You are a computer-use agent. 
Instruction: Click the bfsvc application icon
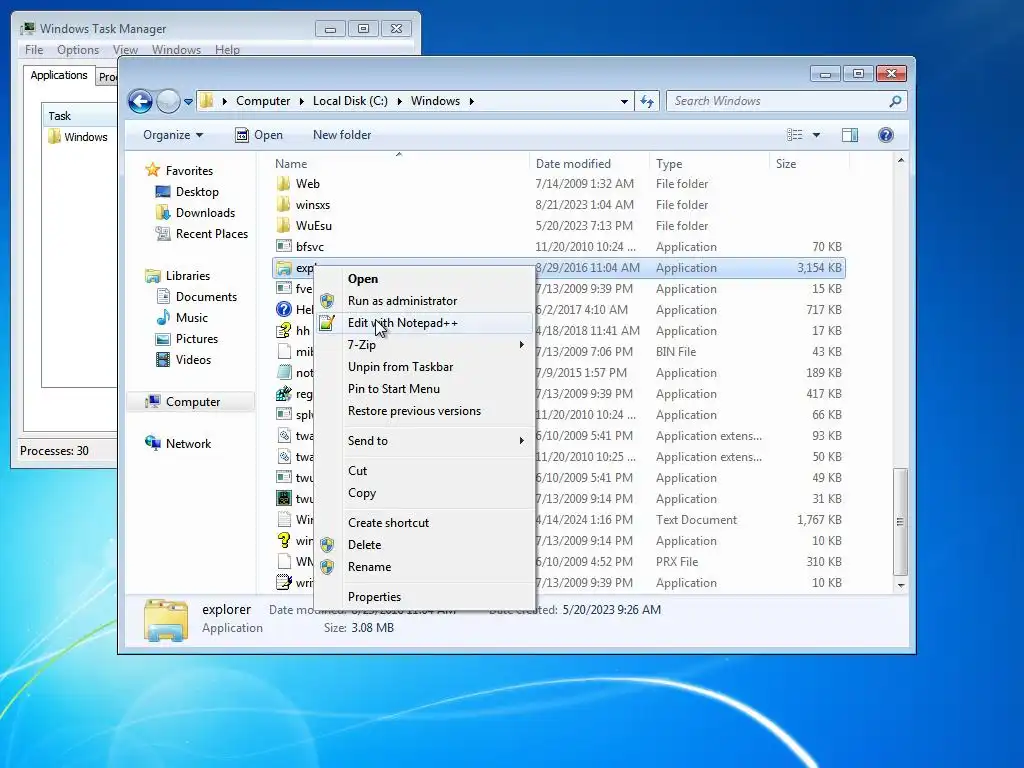[x=283, y=246]
